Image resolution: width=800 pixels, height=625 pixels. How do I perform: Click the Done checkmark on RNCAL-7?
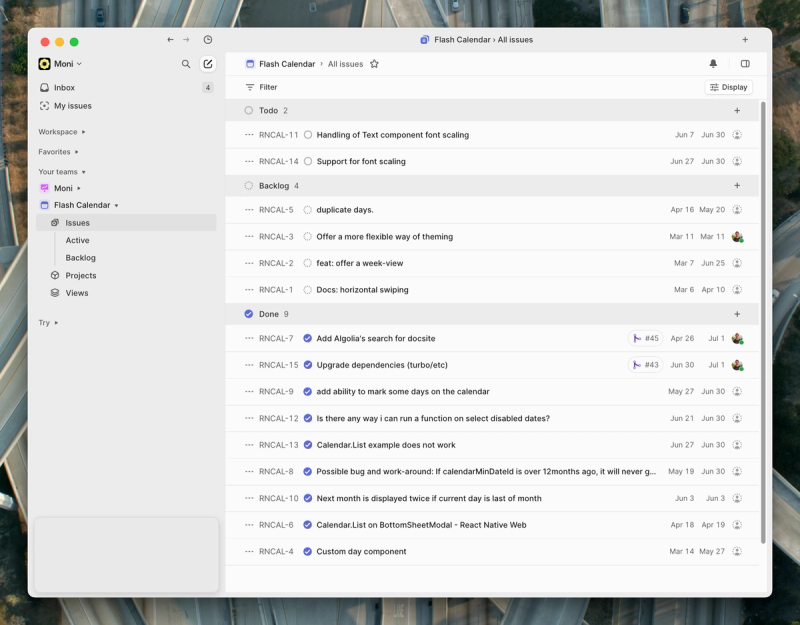click(x=308, y=338)
